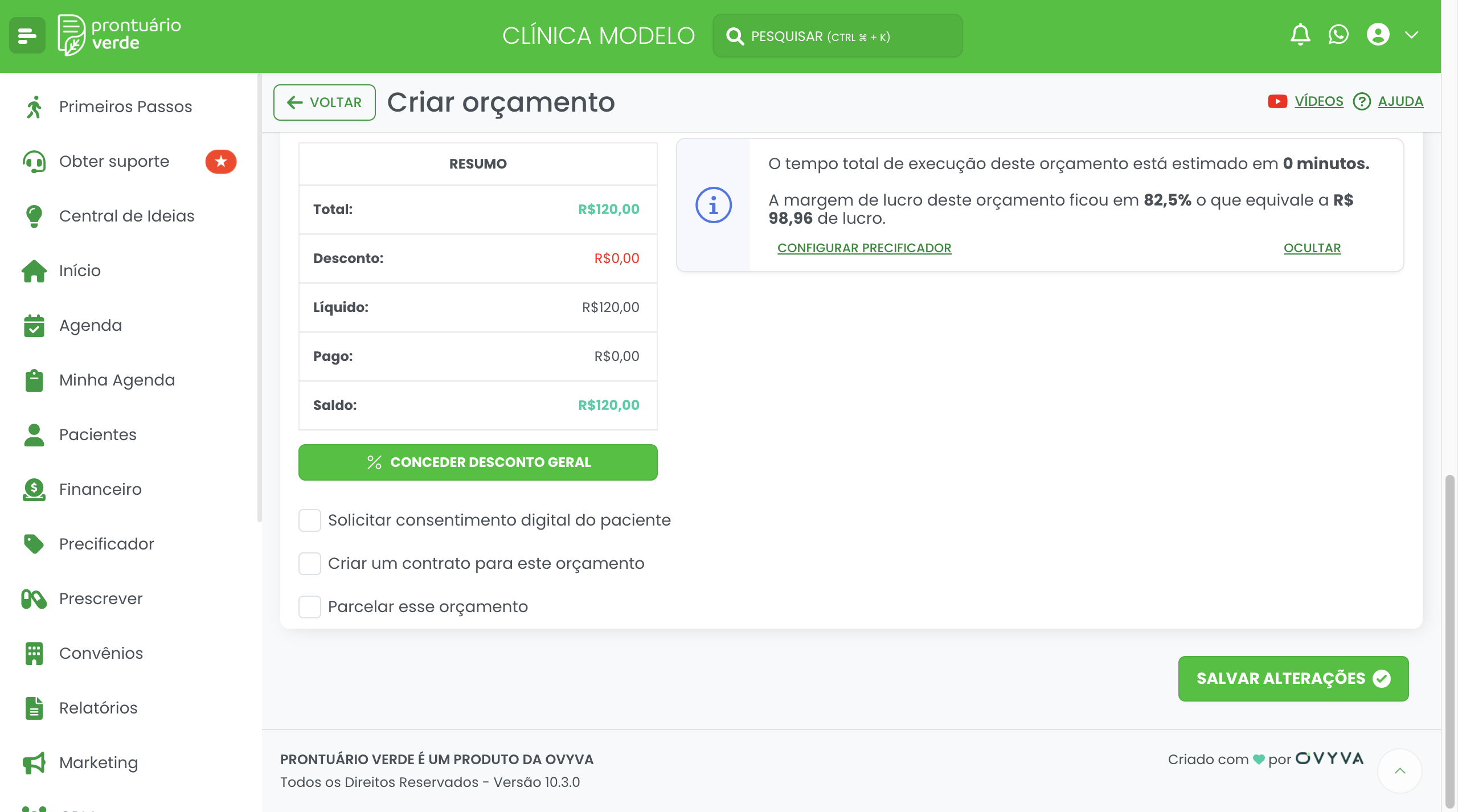Viewport: 1458px width, 812px height.
Task: Click the Convênios building icon
Action: [x=34, y=653]
